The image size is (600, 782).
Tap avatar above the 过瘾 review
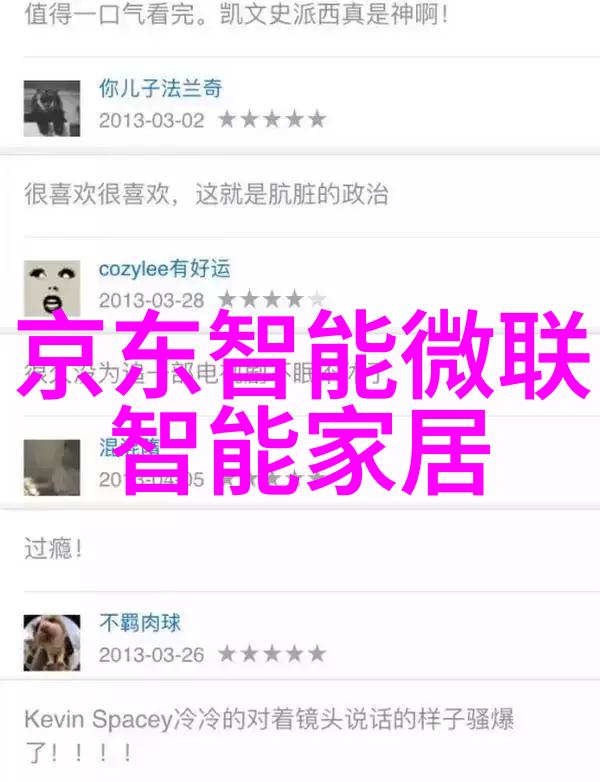tap(52, 467)
